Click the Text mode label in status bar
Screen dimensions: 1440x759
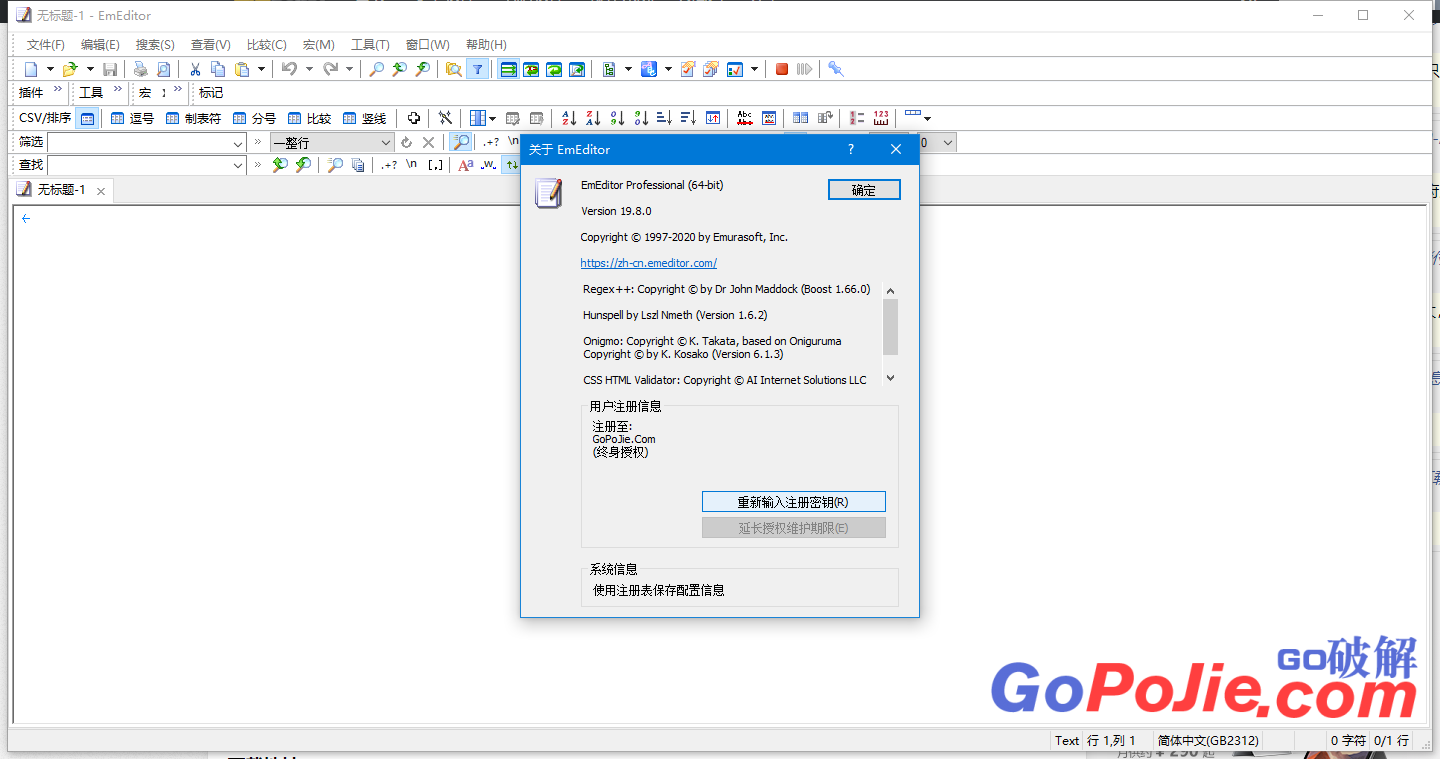[x=1067, y=741]
